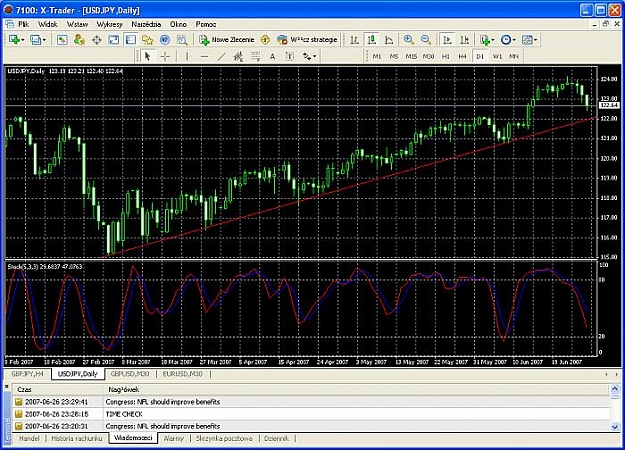Switch to the GBPJPY,H4 chart tab
Image resolution: width=625 pixels, height=450 pixels.
pyautogui.click(x=27, y=374)
